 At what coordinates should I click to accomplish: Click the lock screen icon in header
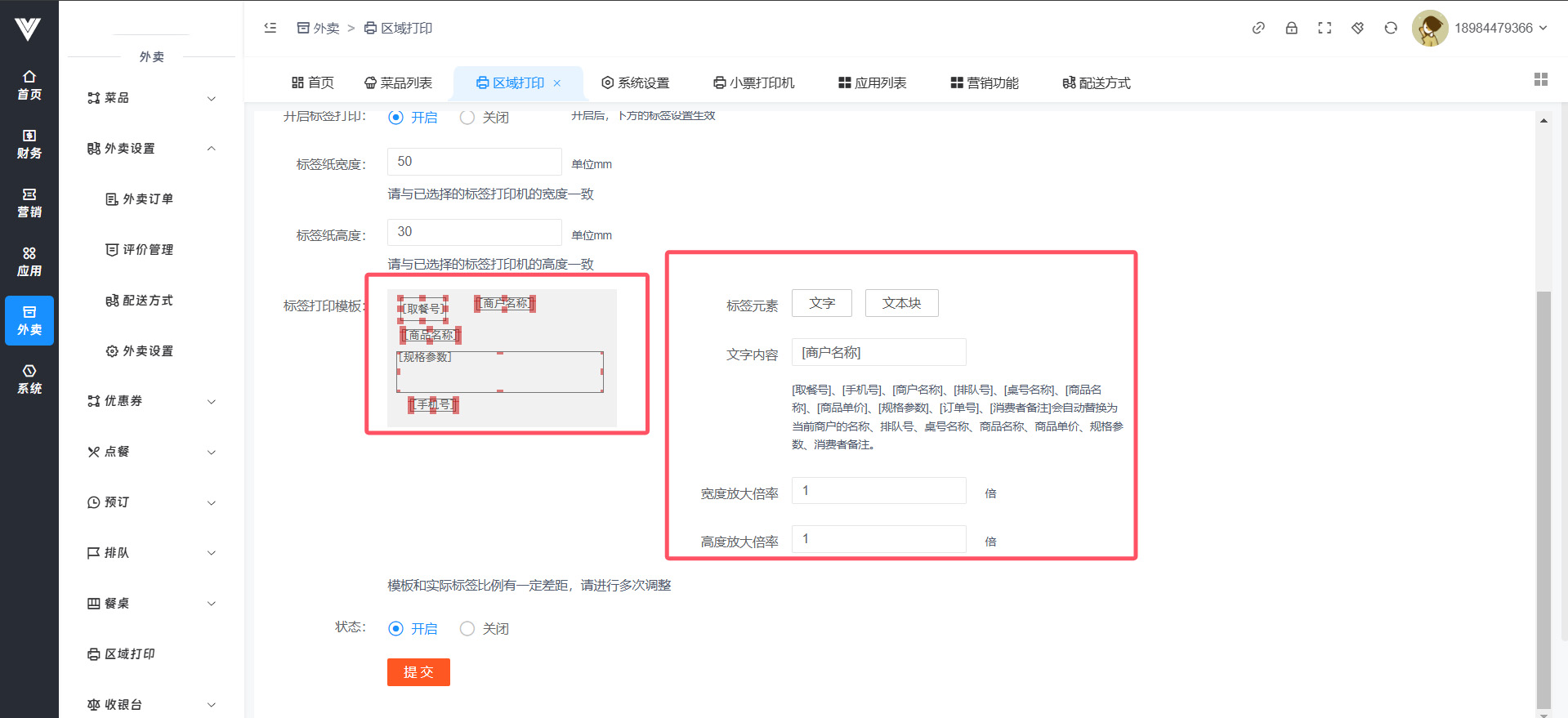tap(1291, 28)
